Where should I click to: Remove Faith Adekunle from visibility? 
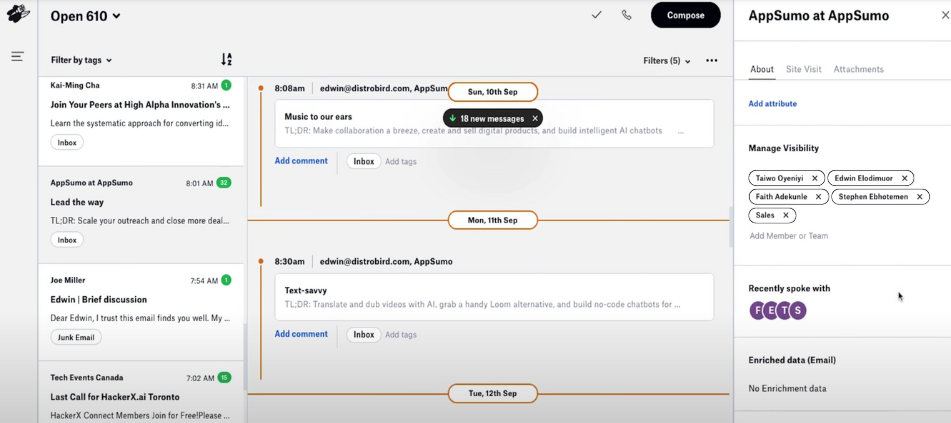pos(818,197)
